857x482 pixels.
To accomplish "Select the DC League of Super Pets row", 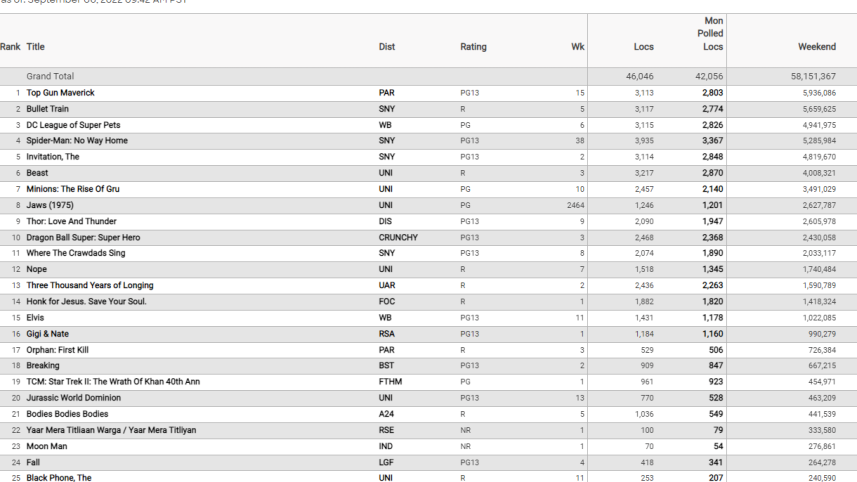I will click(x=428, y=125).
